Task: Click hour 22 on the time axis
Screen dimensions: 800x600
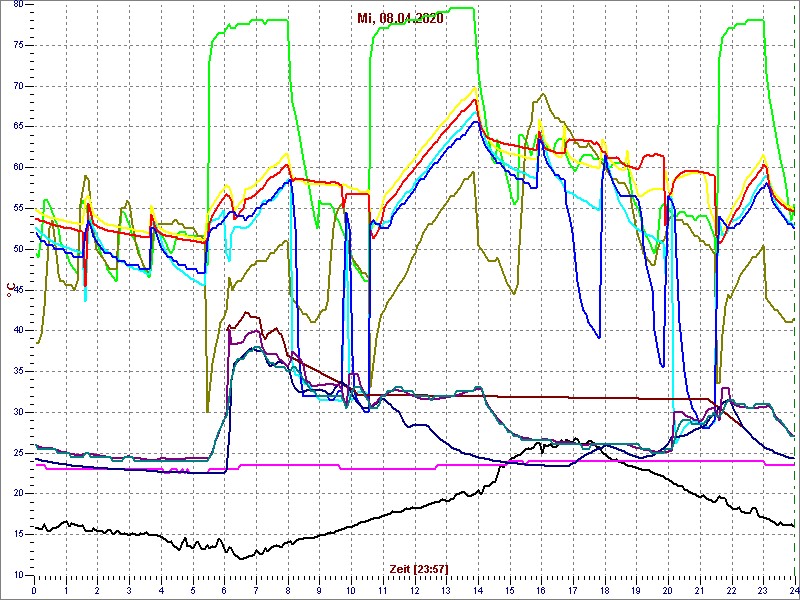Action: click(731, 590)
